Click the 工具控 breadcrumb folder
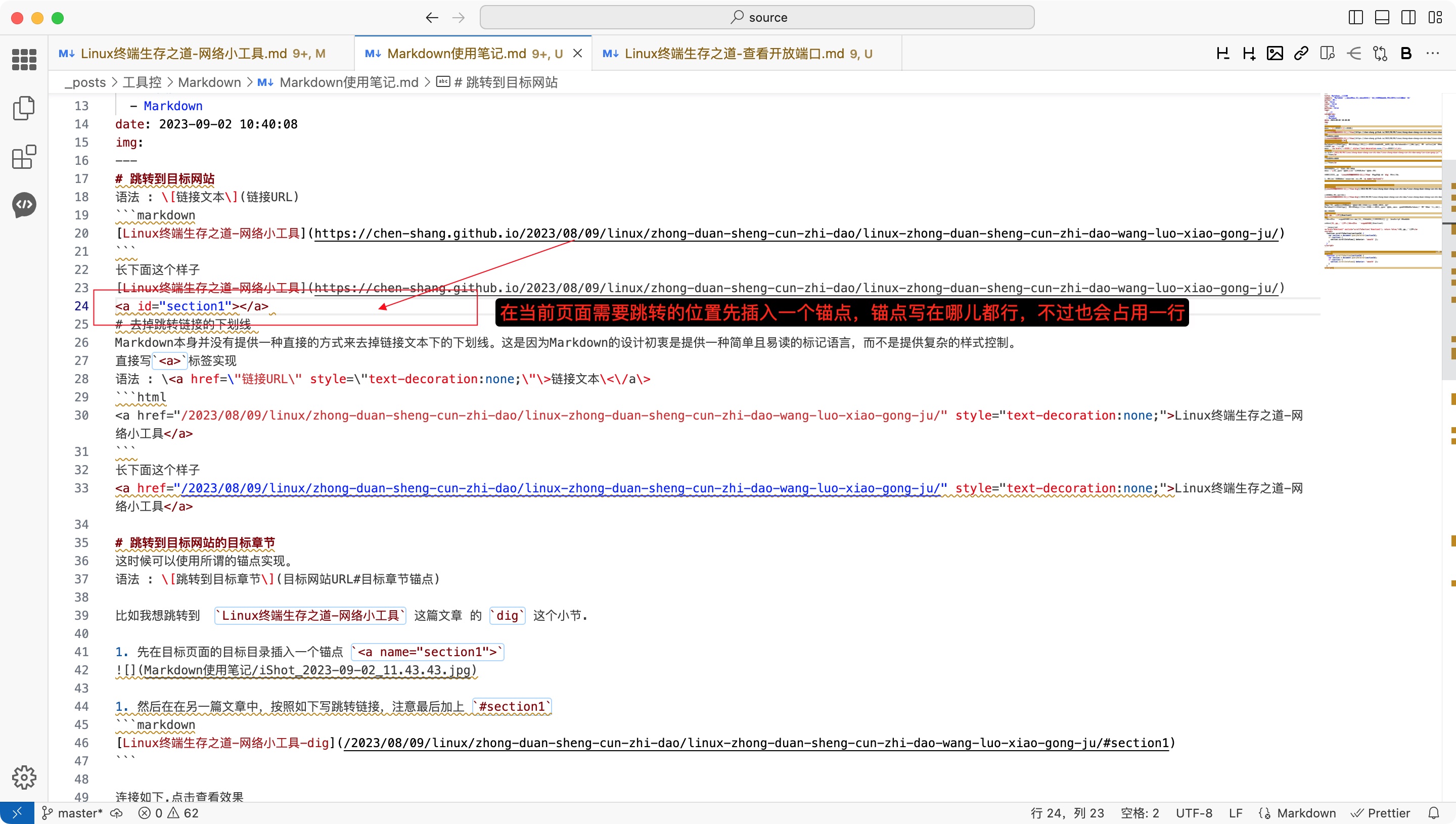 click(142, 82)
